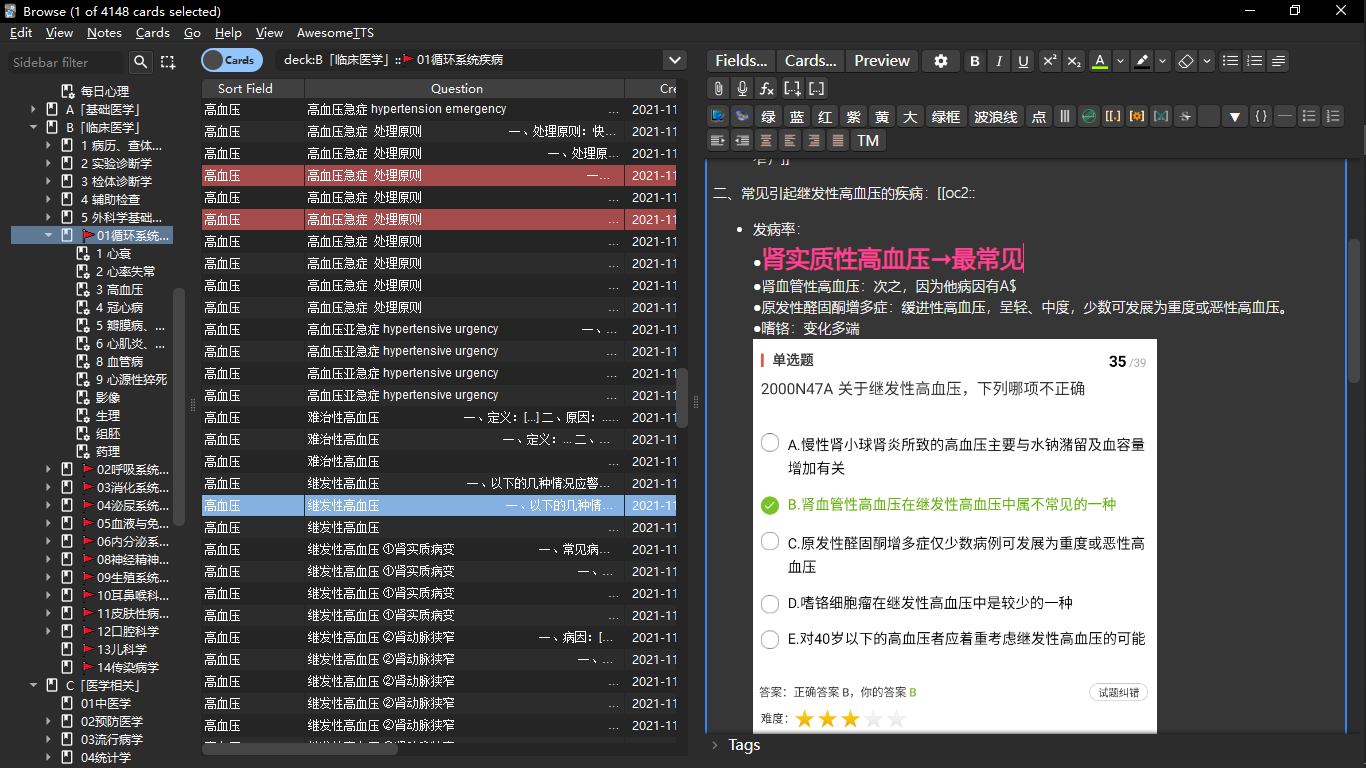Image resolution: width=1366 pixels, height=768 pixels.
Task: Click the strikethrough S icon
Action: (x=1185, y=116)
